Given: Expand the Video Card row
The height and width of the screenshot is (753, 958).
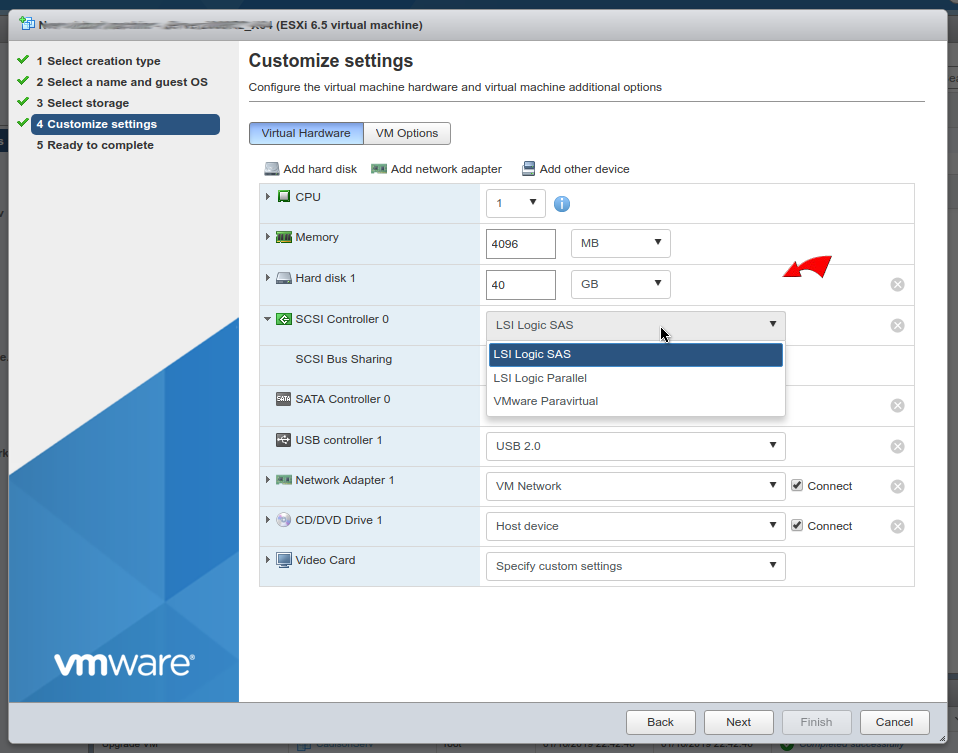Looking at the screenshot, I should point(268,559).
